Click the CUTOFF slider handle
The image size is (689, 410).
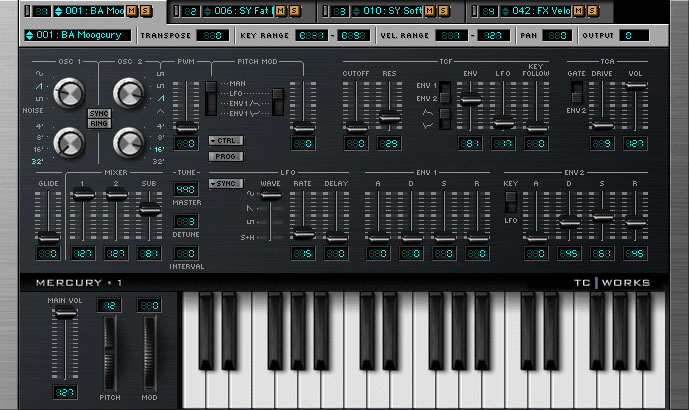[356, 128]
